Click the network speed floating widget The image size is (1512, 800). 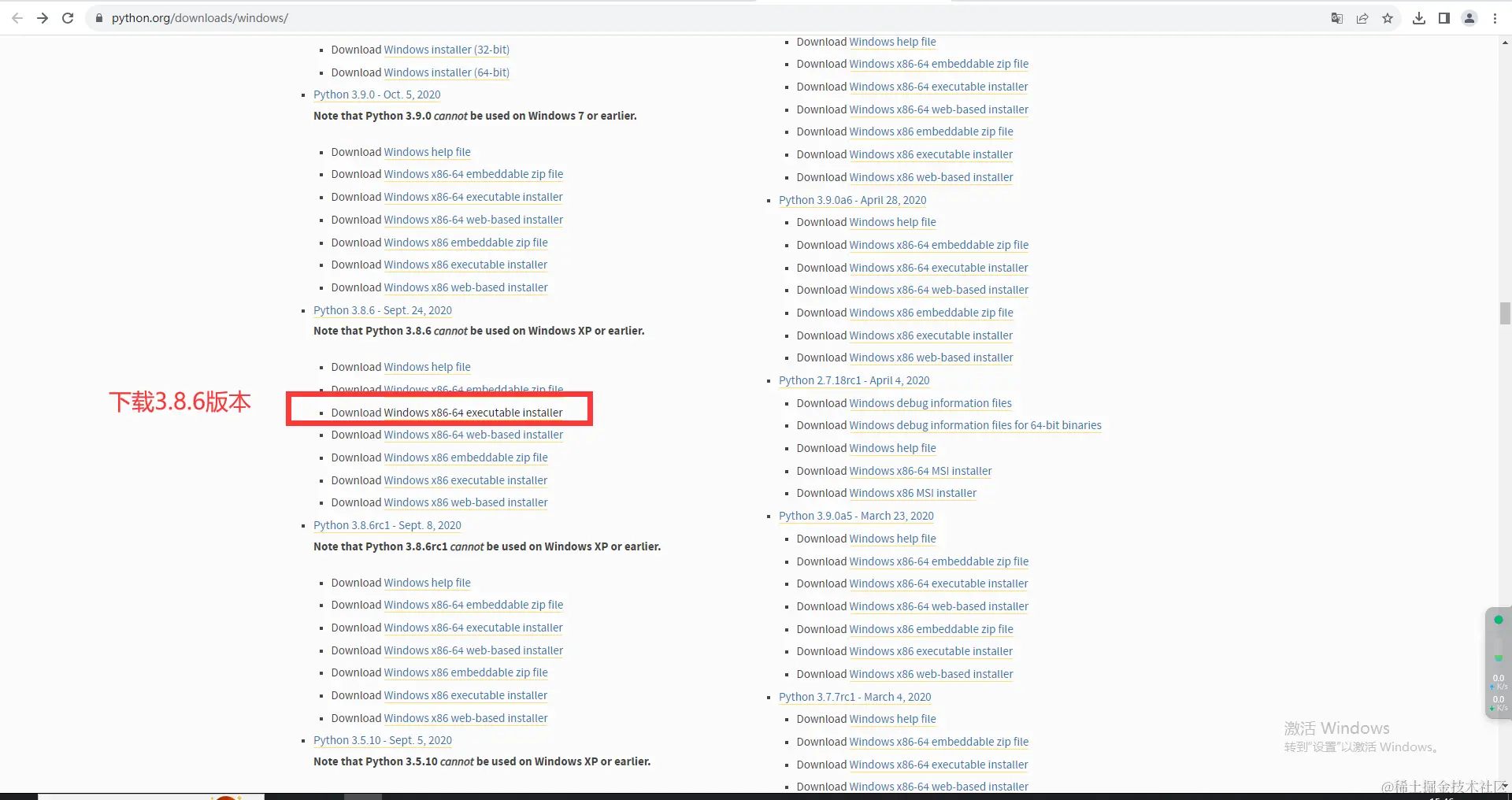coord(1498,662)
